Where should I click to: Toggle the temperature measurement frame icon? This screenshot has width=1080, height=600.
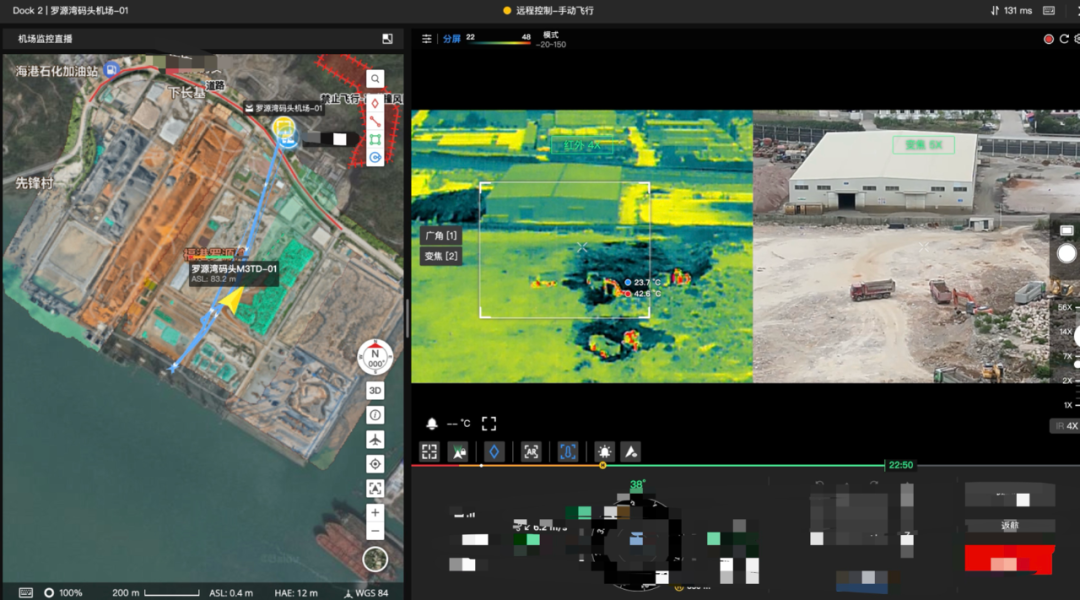coord(567,452)
